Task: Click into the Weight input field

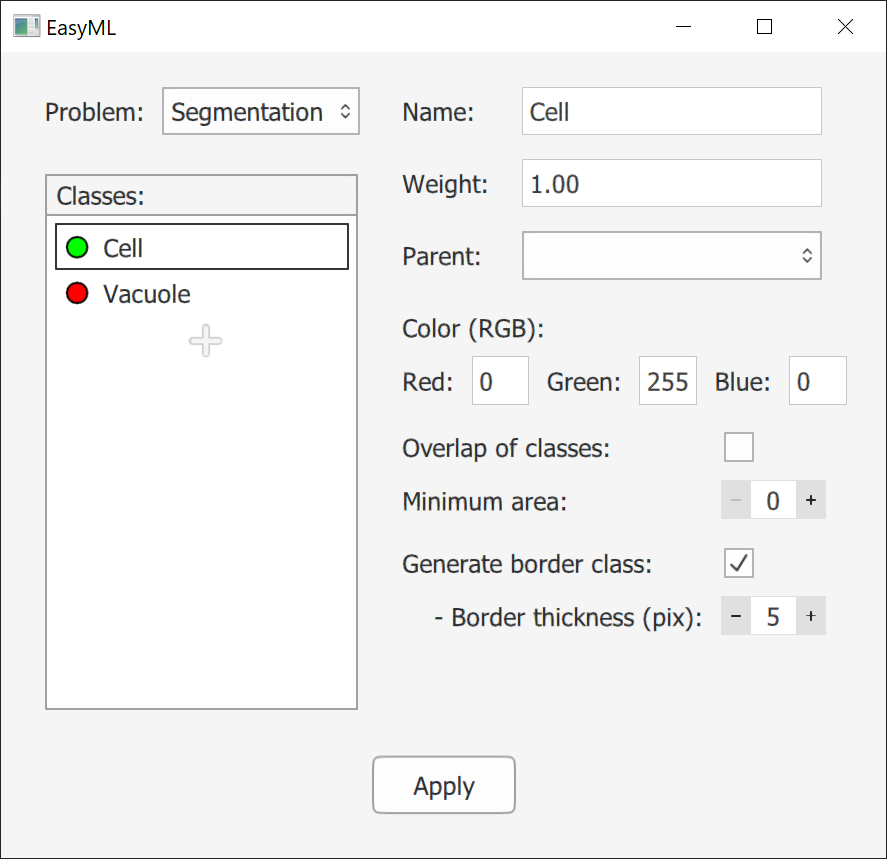Action: pyautogui.click(x=671, y=184)
